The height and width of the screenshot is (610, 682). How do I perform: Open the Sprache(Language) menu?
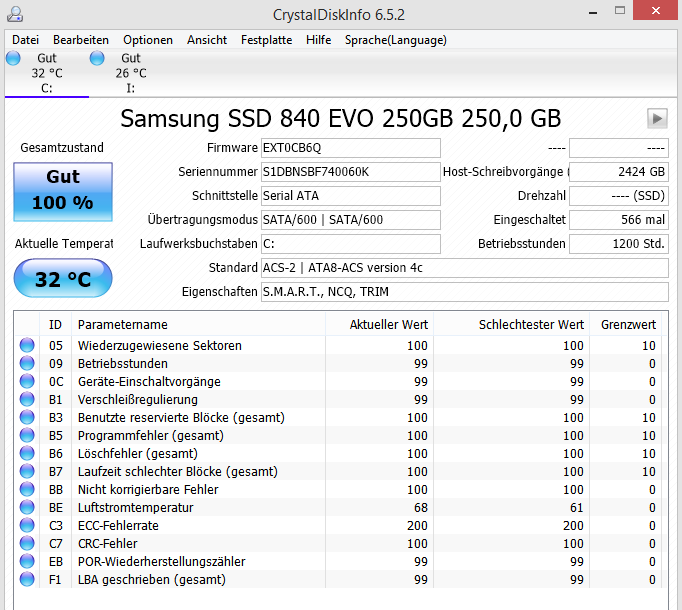396,40
